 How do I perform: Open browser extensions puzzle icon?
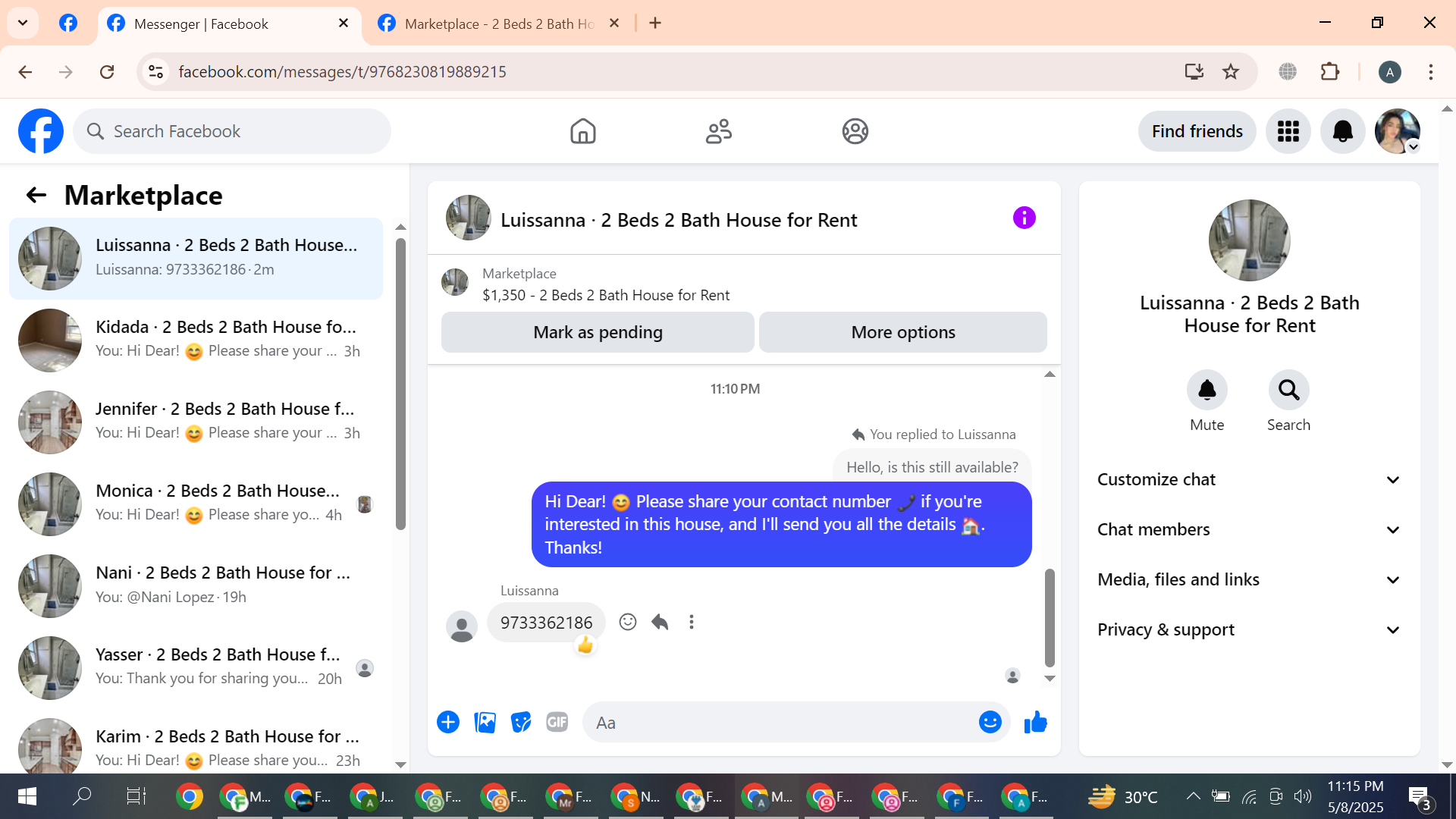click(x=1330, y=72)
